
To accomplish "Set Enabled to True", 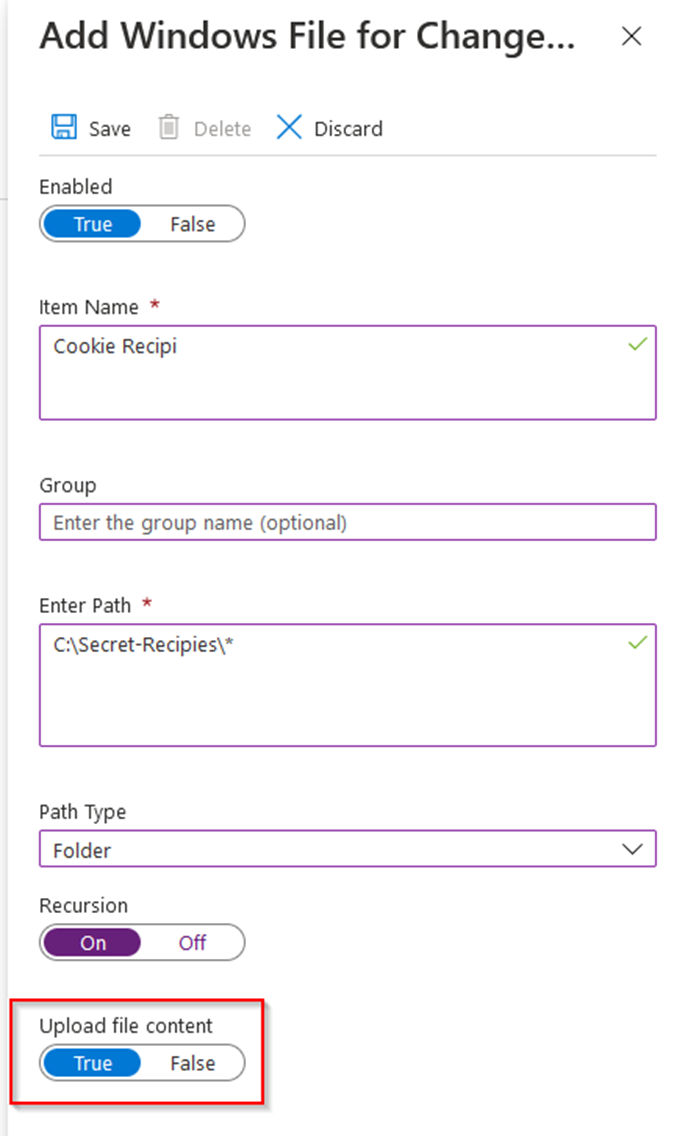I will (91, 223).
